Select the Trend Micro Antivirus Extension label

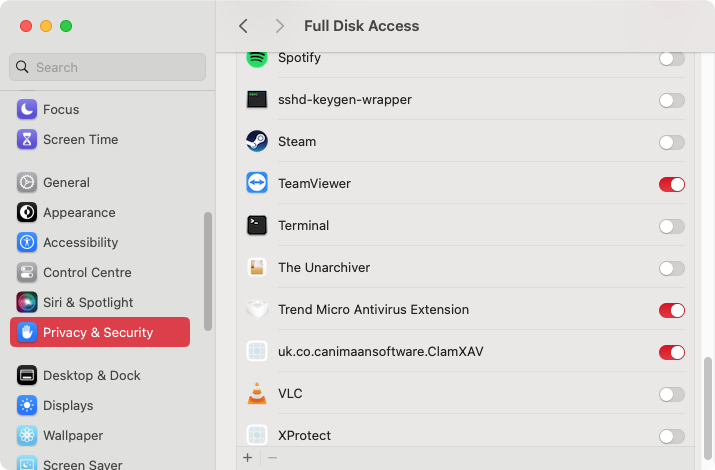pos(373,310)
